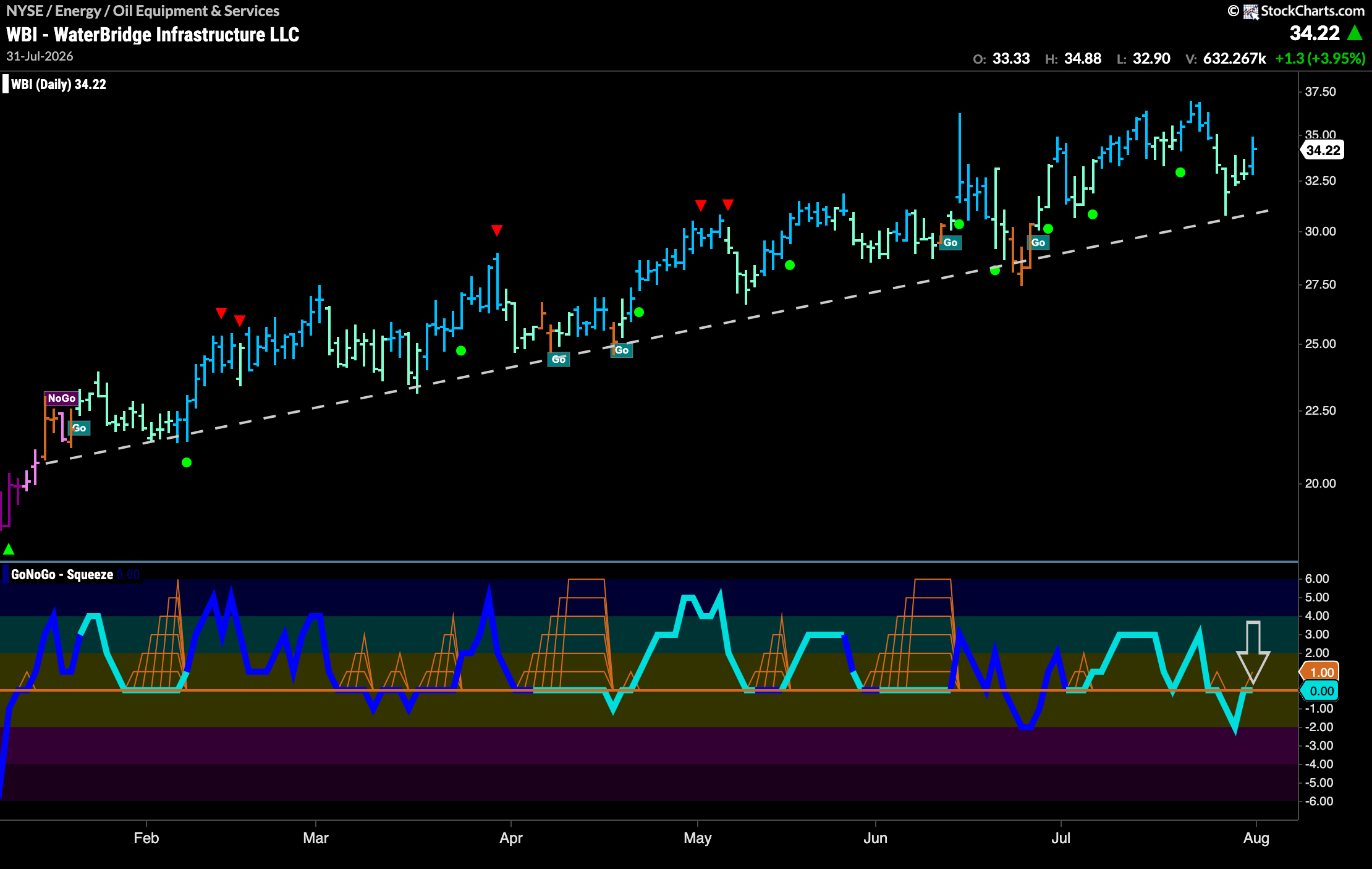
Task: Click the cyan 0.00 oscillator axis tag
Action: tap(1320, 691)
